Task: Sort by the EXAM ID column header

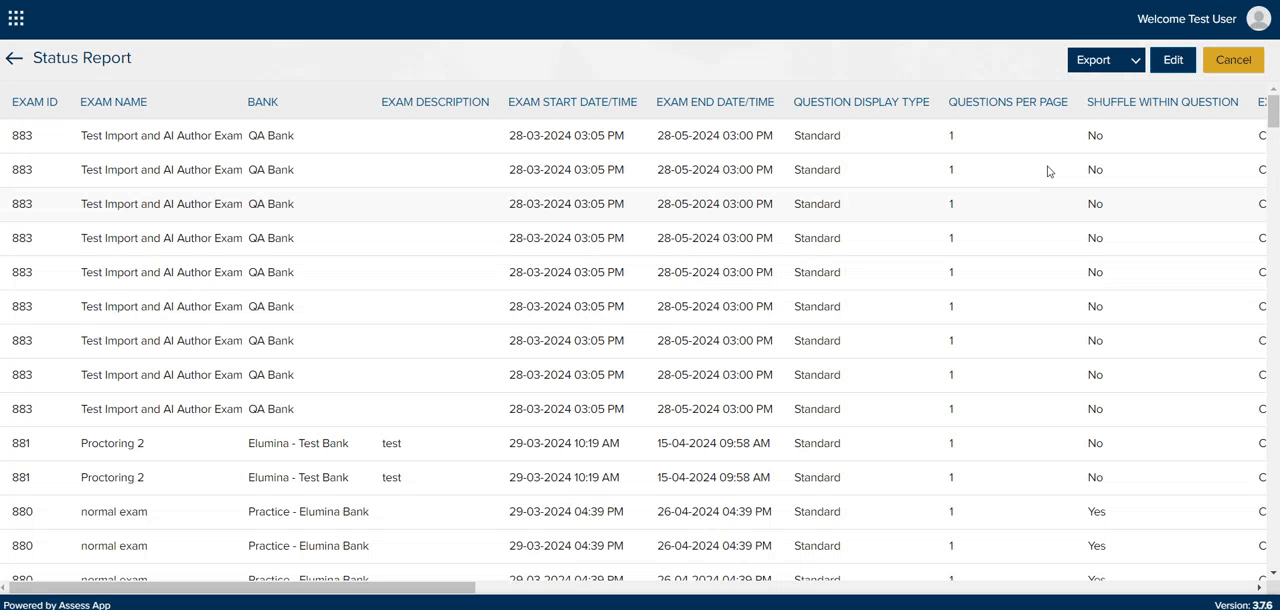Action: 35,102
